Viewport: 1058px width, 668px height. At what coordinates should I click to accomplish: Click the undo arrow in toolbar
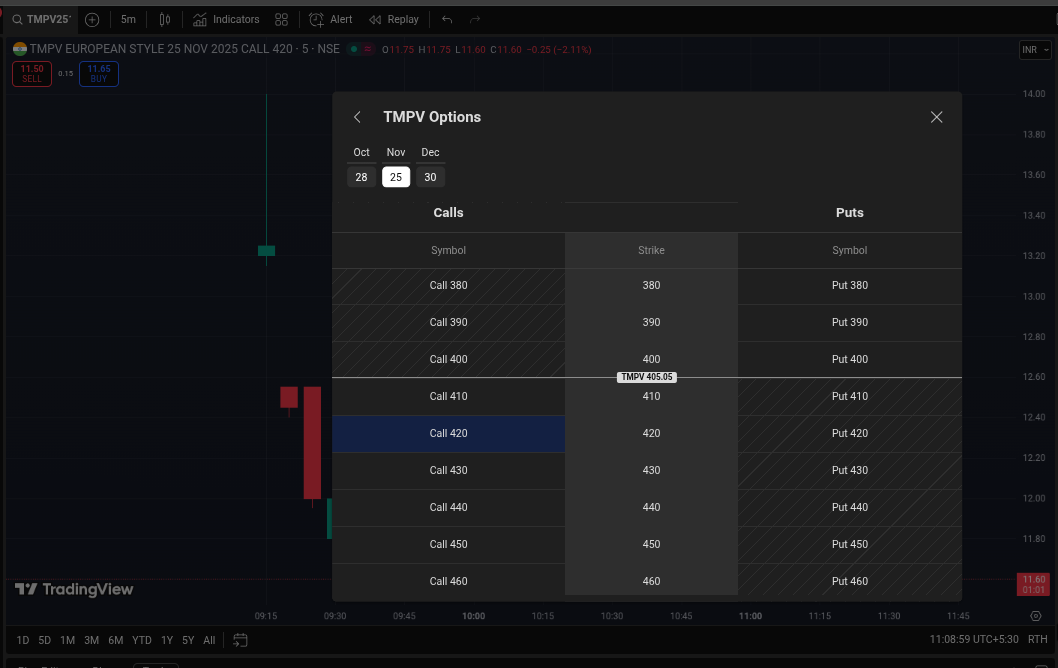coord(447,19)
